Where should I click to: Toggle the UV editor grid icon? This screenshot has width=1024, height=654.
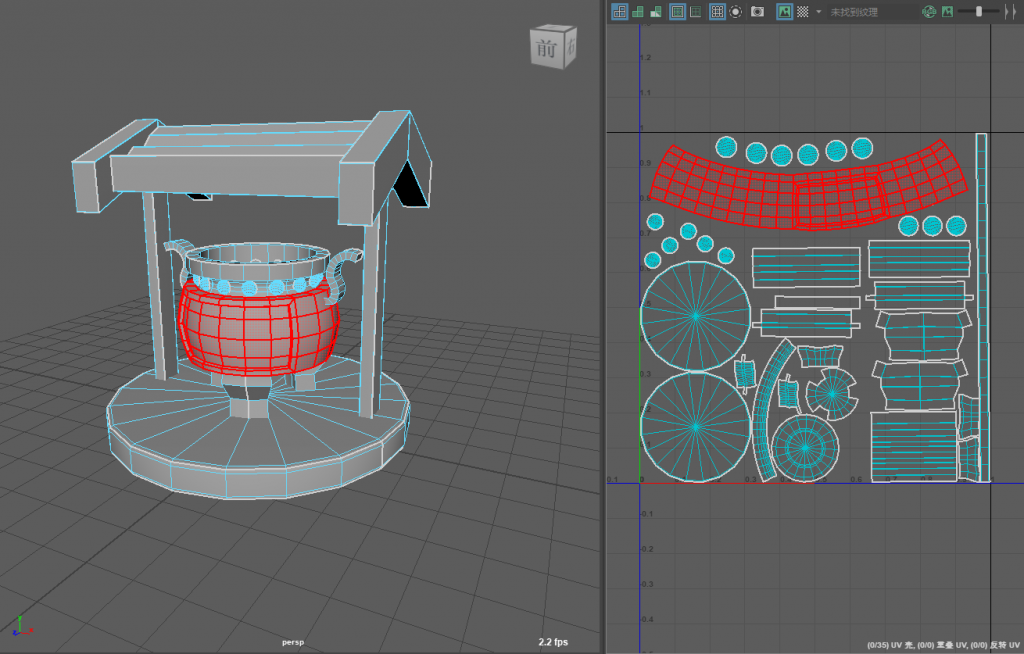pyautogui.click(x=717, y=11)
